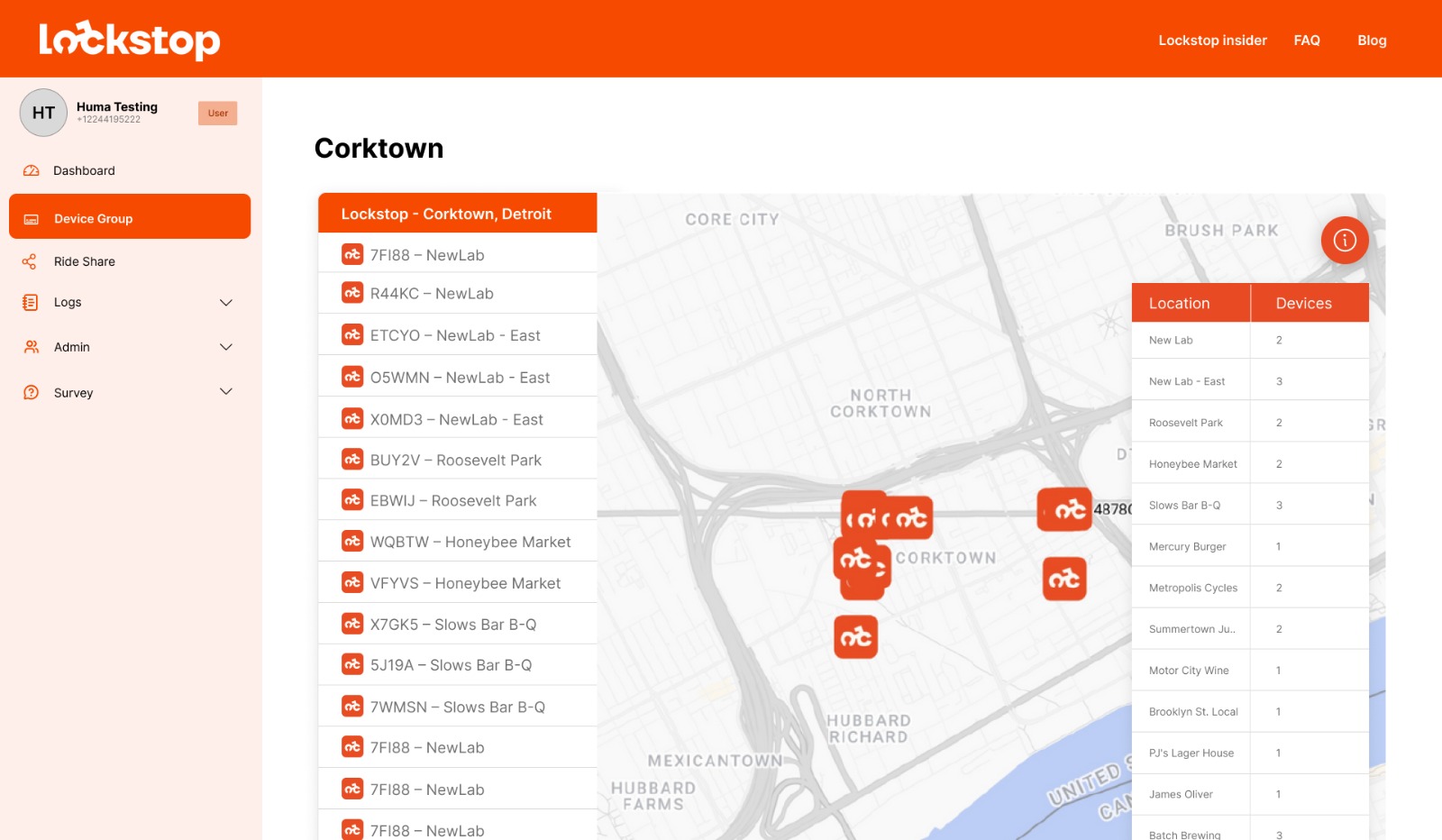Click the southernmost bike marker on the map

856,637
